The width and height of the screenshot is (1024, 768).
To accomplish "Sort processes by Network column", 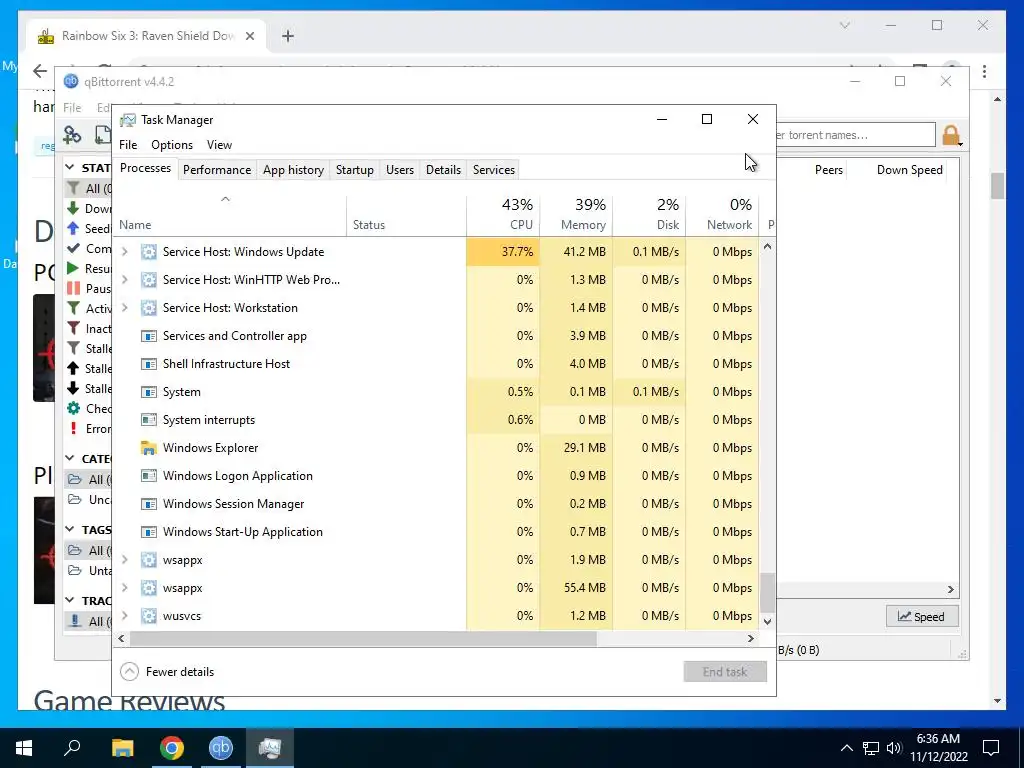I will coord(723,214).
